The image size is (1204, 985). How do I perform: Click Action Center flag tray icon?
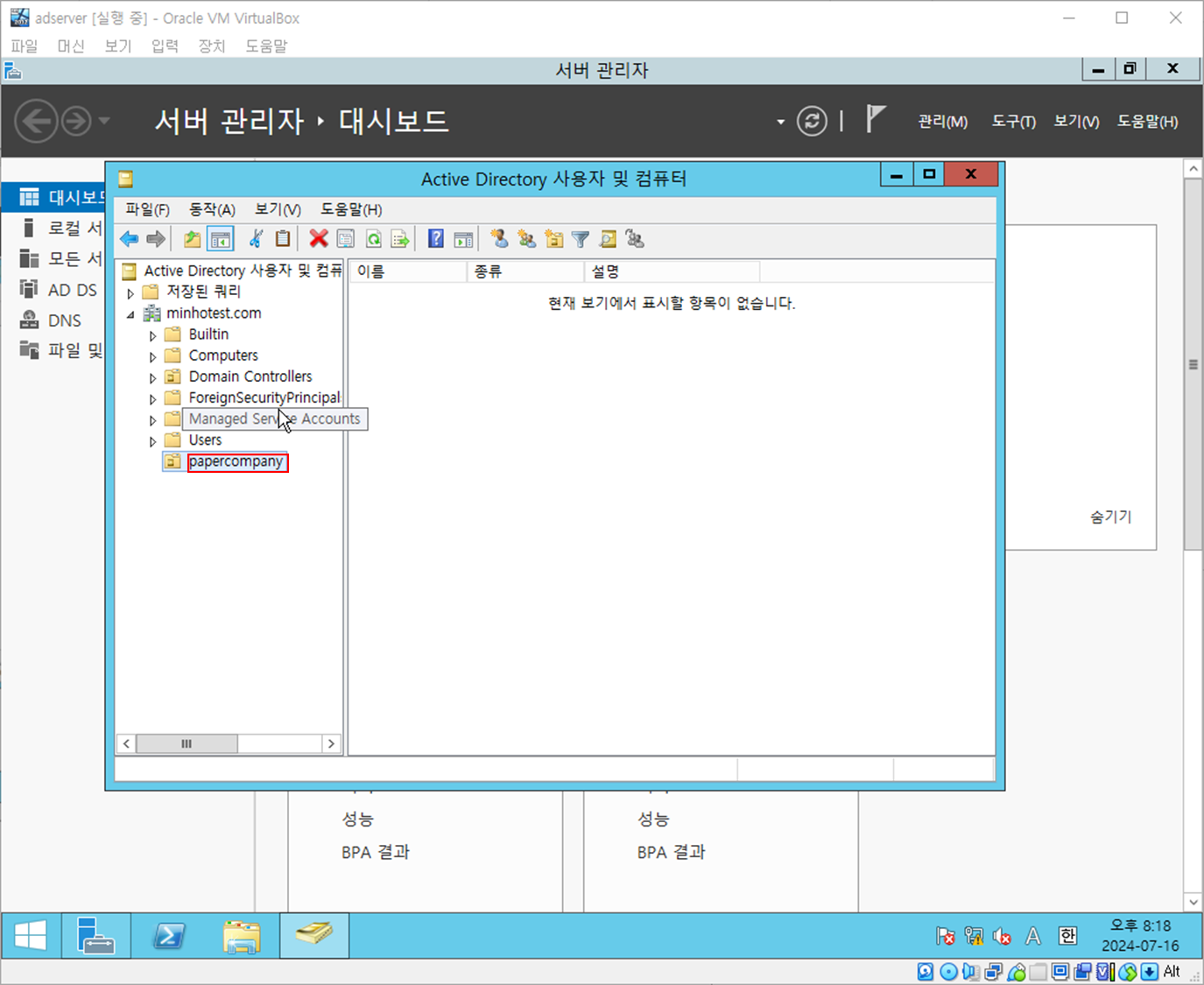[x=945, y=936]
